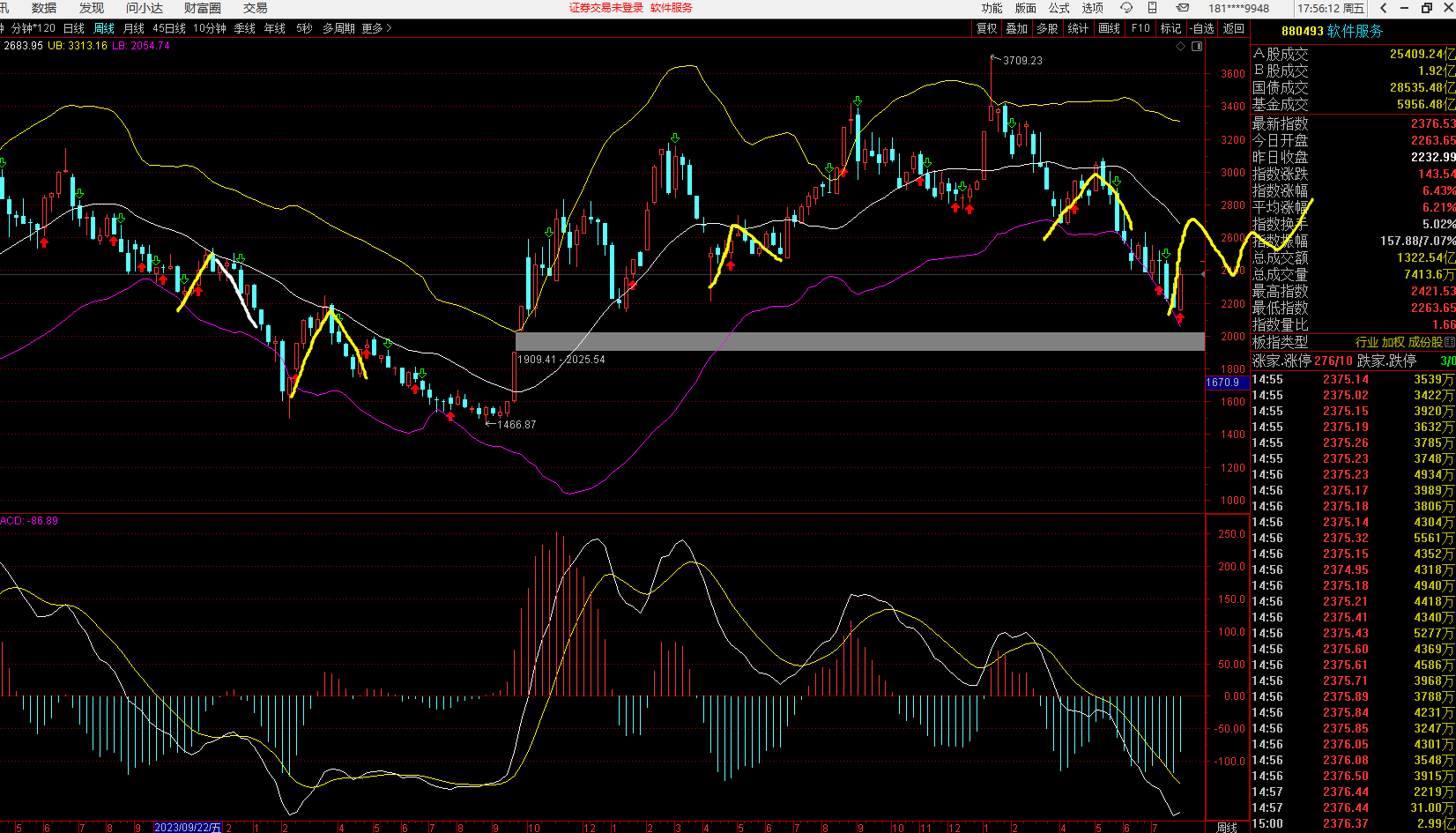Click the 加权 board type label
The width and height of the screenshot is (1456, 833).
point(1393,342)
